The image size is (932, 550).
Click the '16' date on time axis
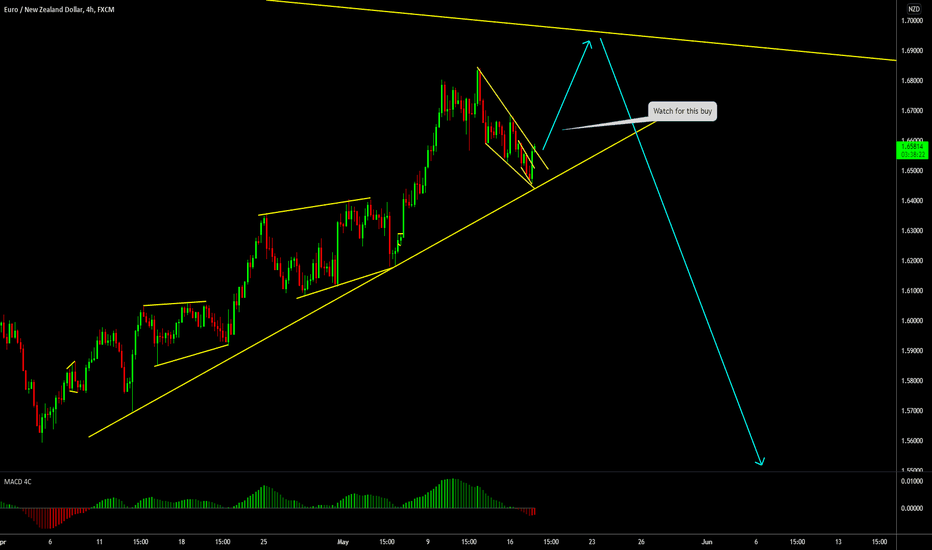click(510, 542)
